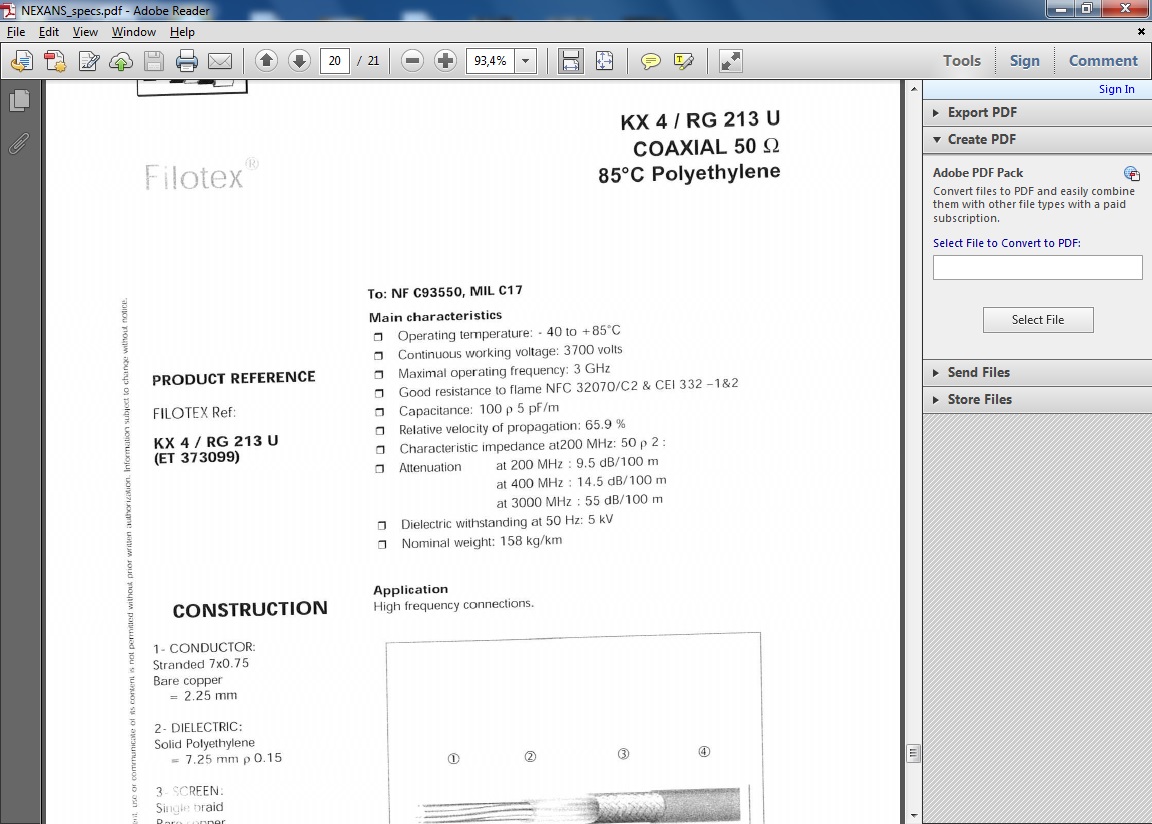Expand the Send Files section

(x=978, y=372)
